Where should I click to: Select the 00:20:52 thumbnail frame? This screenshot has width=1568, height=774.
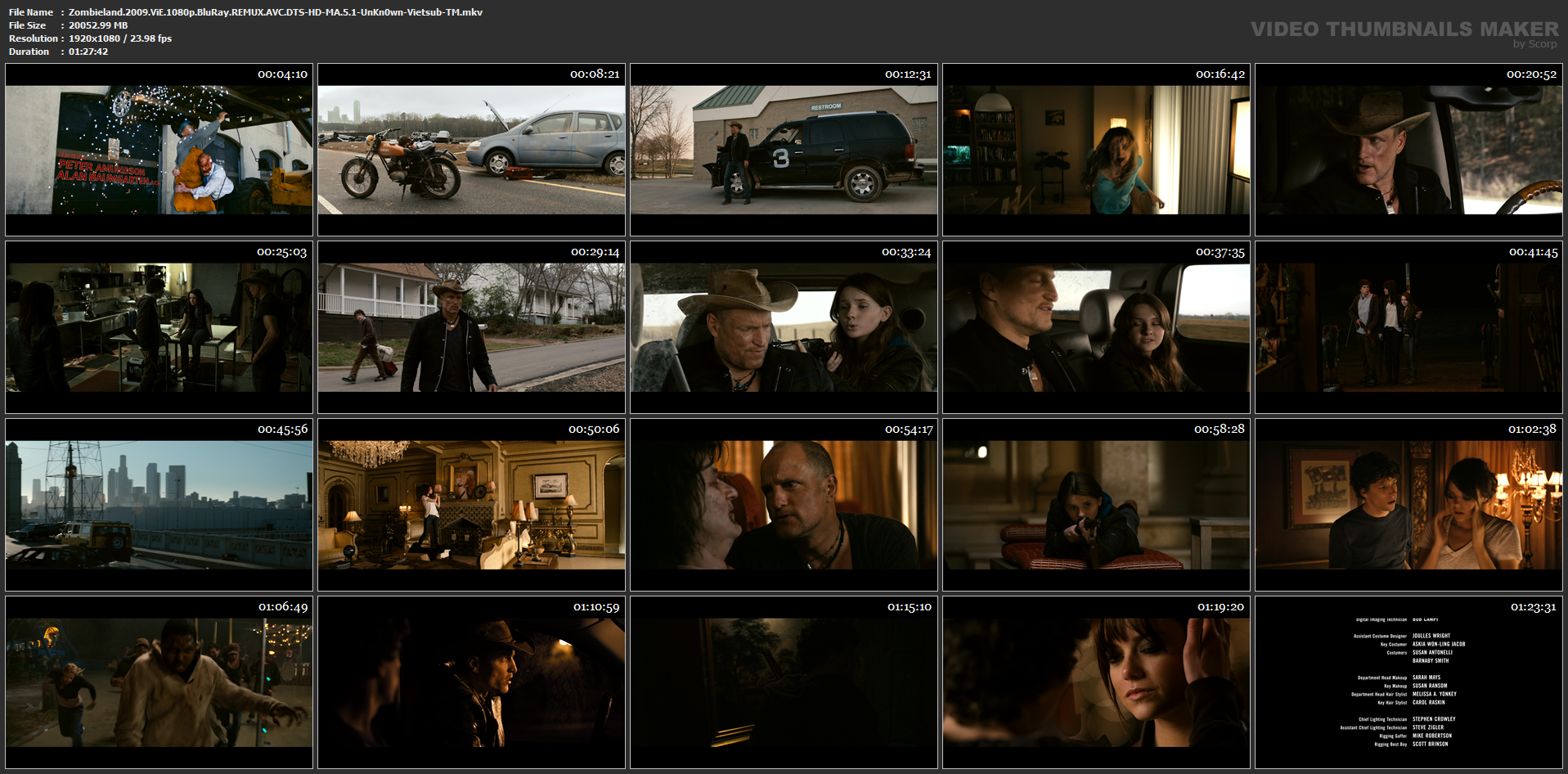(1409, 150)
